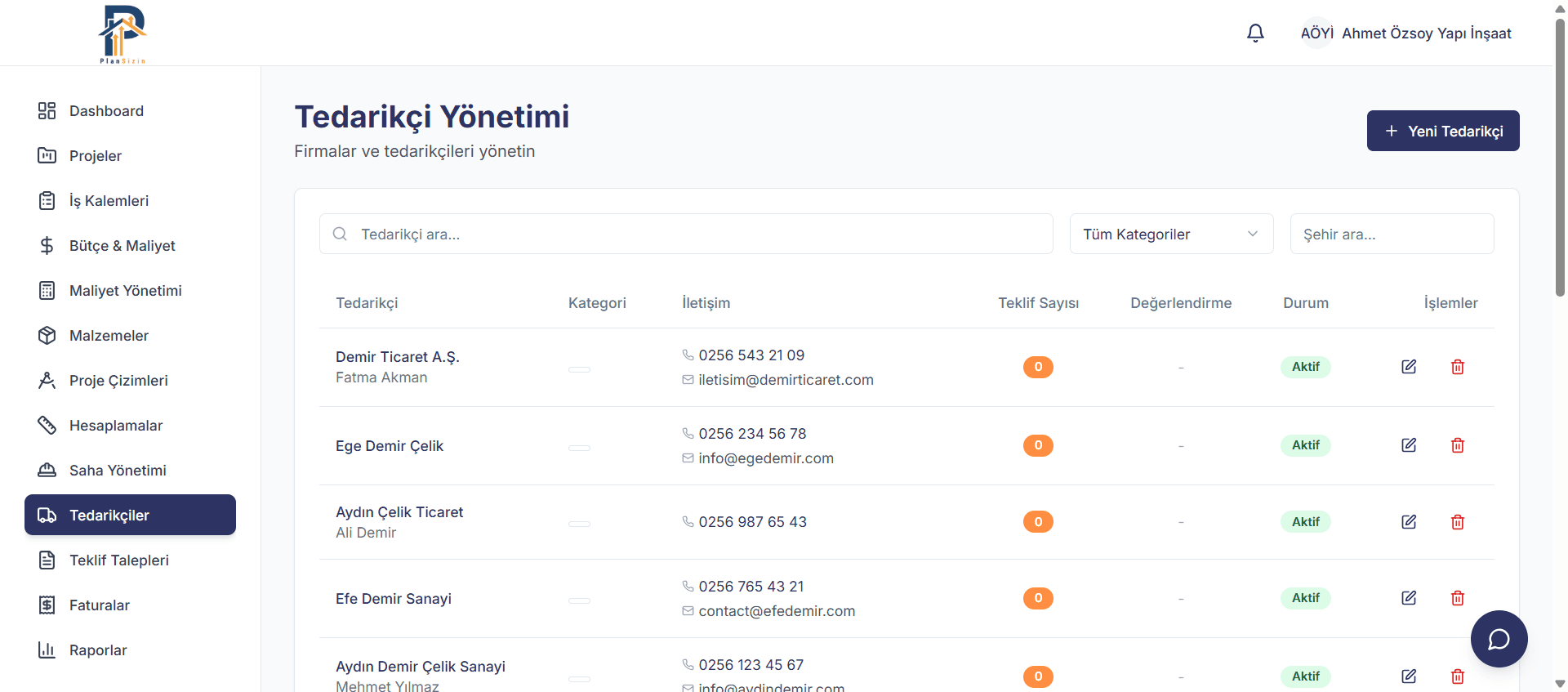Click the Aktif badge for Ege Demir Çelik
1568x692 pixels.
click(1305, 445)
